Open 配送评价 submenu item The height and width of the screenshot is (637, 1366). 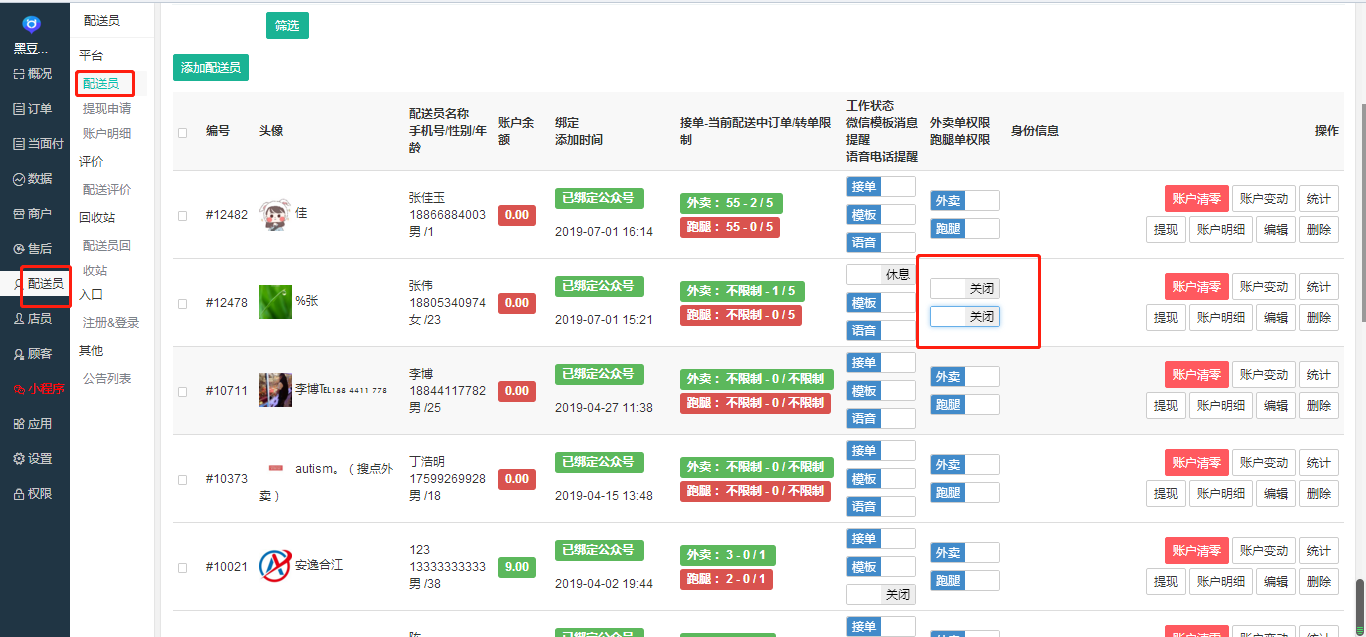(107, 190)
